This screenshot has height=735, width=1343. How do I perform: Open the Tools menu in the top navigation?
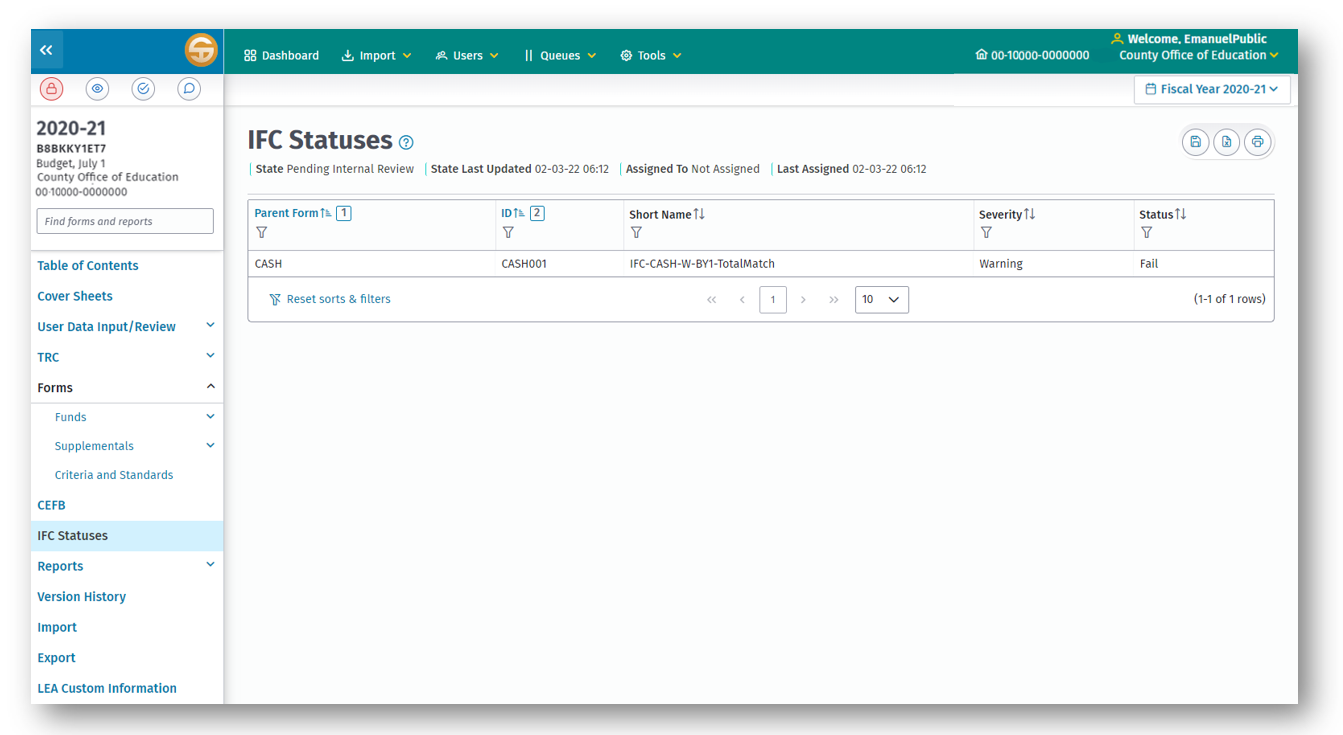650,55
